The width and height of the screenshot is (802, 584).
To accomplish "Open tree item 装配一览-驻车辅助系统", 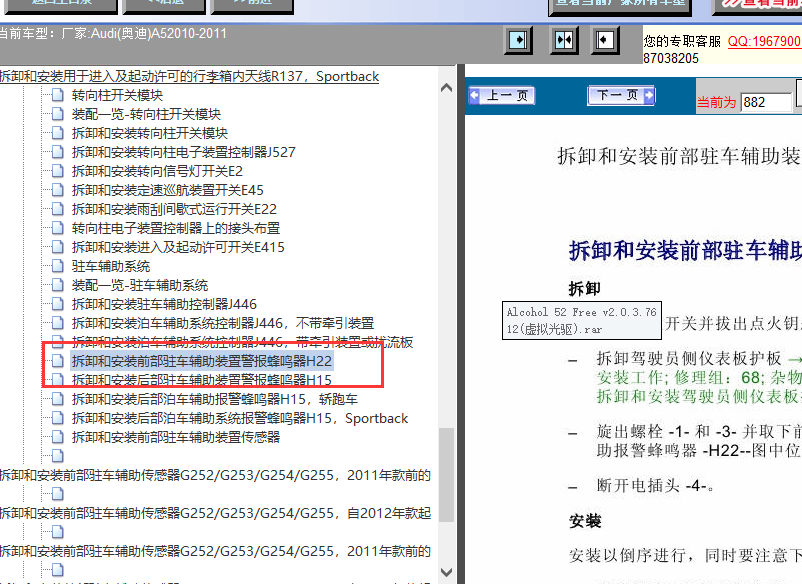I will (140, 285).
